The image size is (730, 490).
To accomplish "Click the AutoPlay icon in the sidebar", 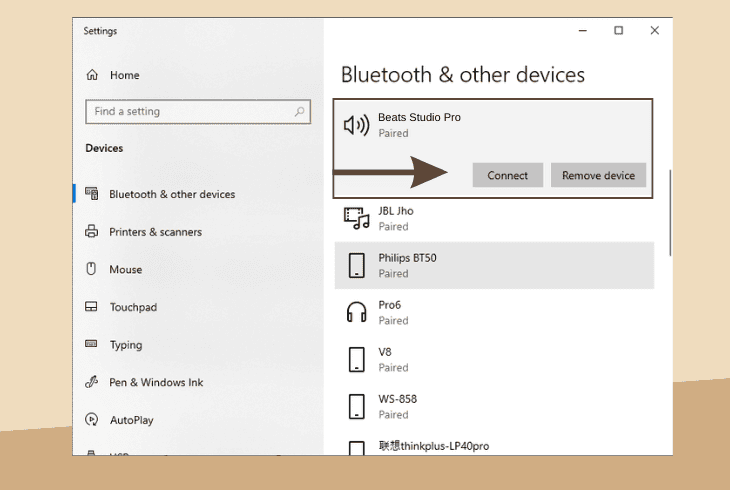I will (92, 419).
